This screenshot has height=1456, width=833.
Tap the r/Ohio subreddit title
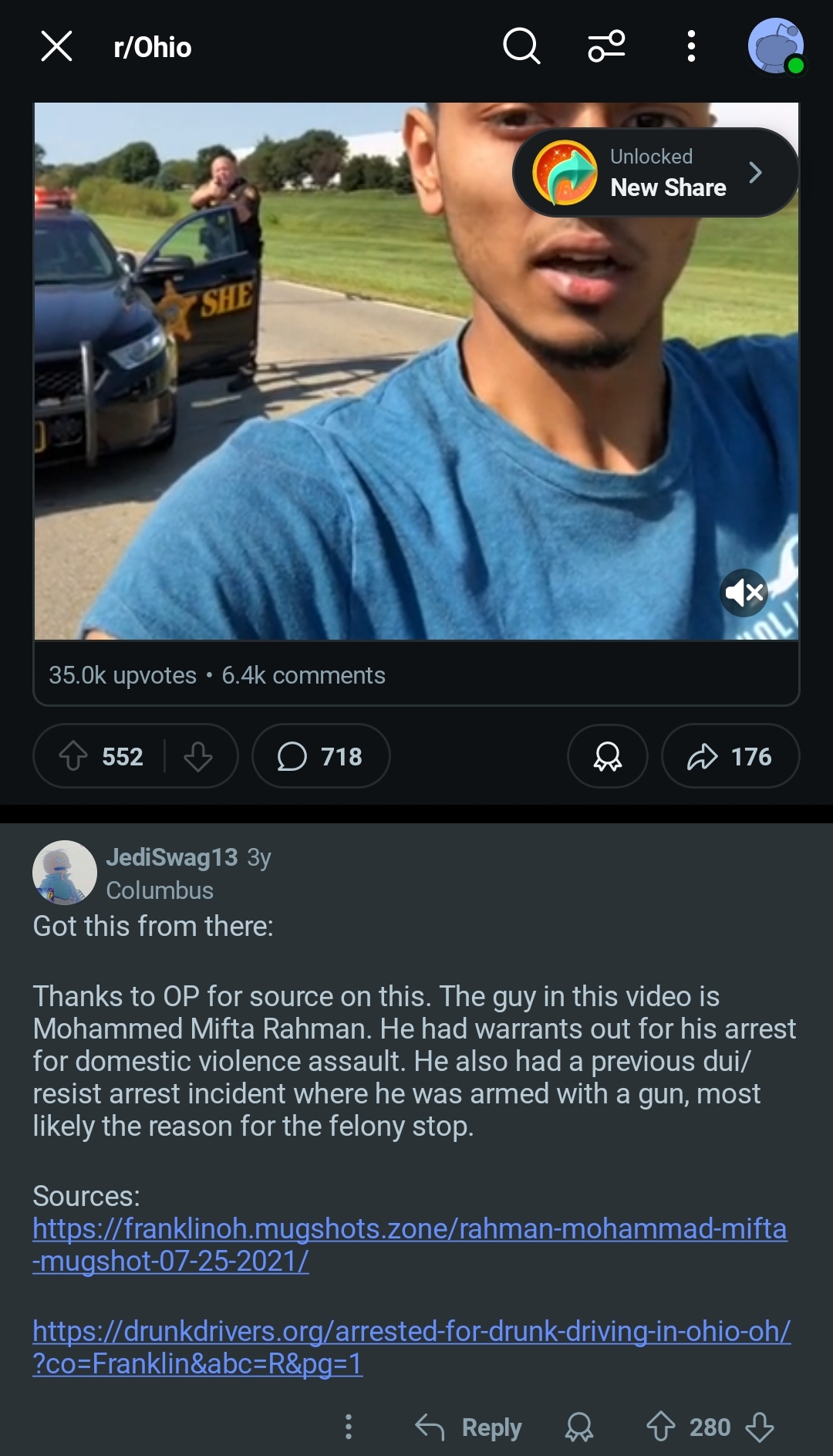[x=153, y=47]
